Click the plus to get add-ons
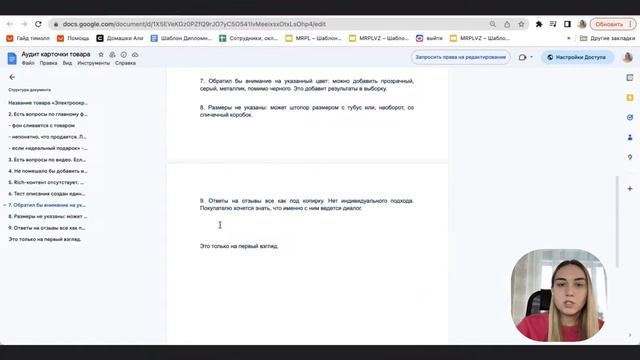 click(630, 189)
